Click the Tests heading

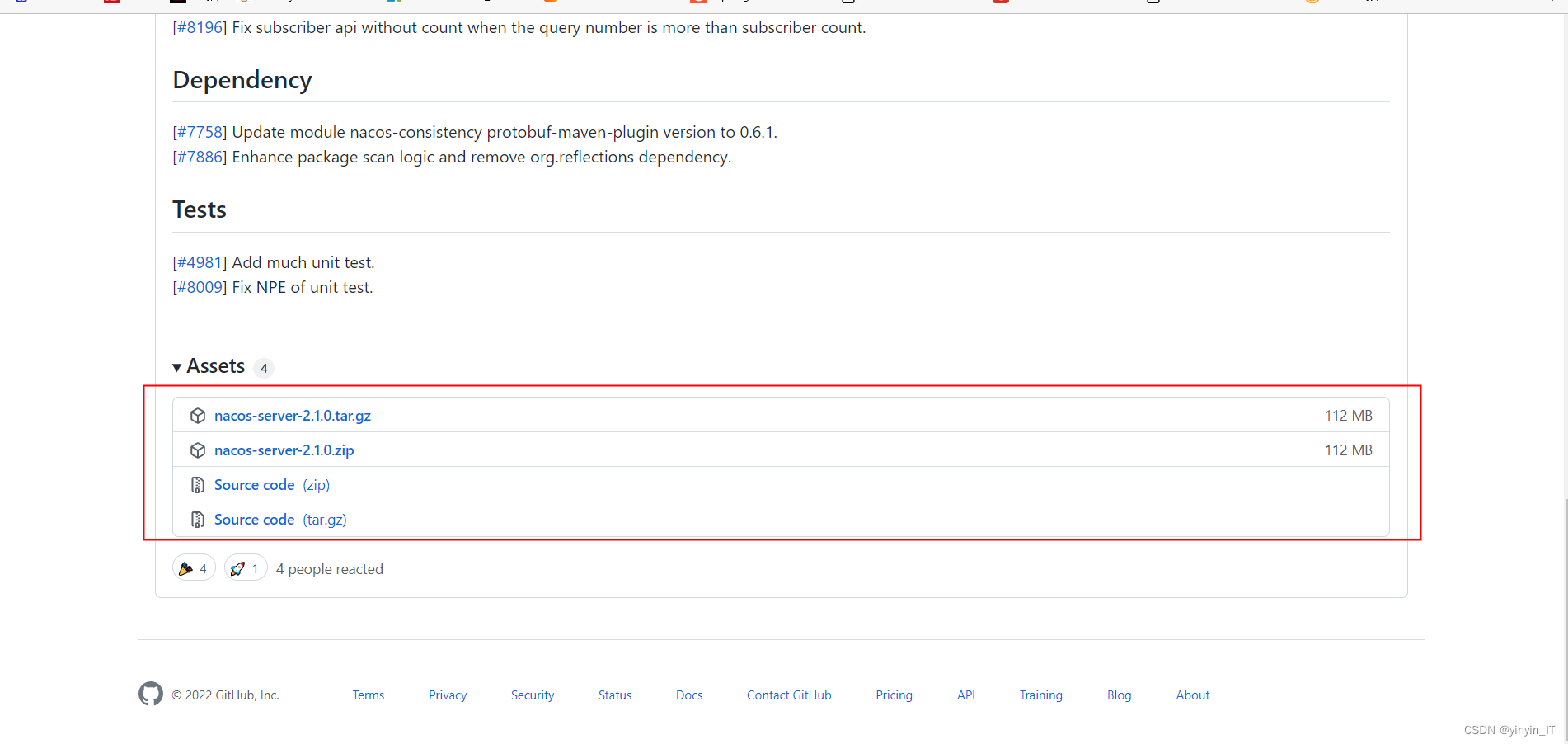200,210
